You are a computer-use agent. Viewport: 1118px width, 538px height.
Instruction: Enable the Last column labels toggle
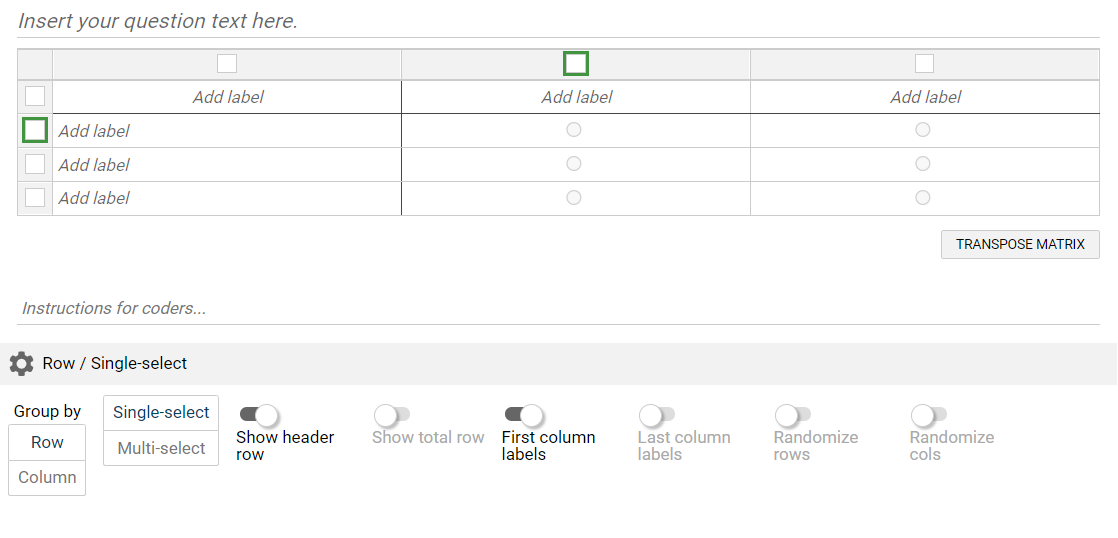pyautogui.click(x=658, y=414)
